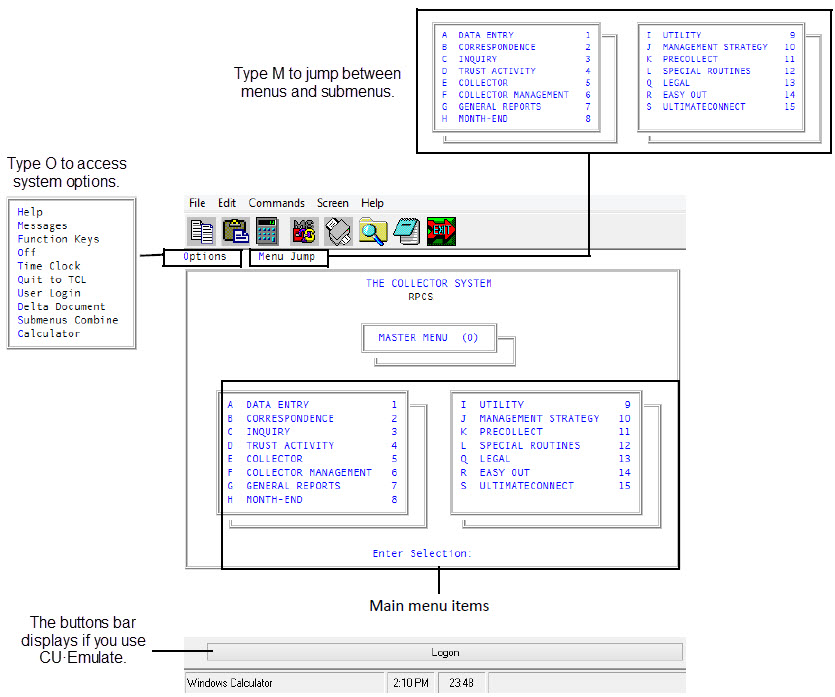Click the Options button
The width and height of the screenshot is (835, 697).
[204, 257]
